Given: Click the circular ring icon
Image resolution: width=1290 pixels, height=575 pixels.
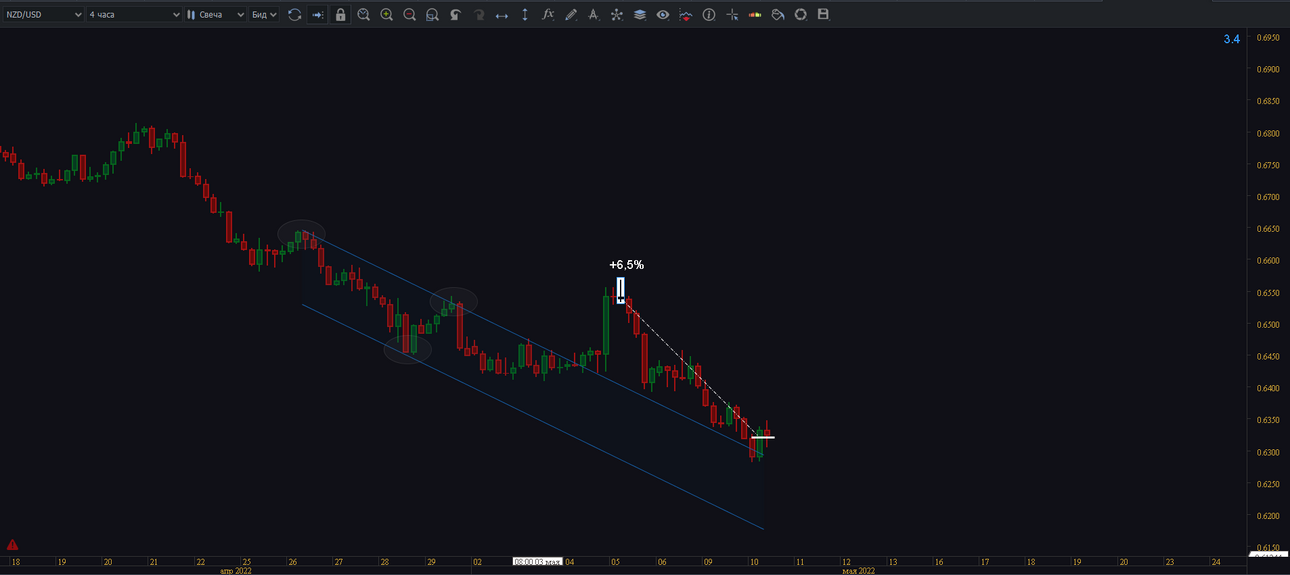Looking at the screenshot, I should click(801, 15).
